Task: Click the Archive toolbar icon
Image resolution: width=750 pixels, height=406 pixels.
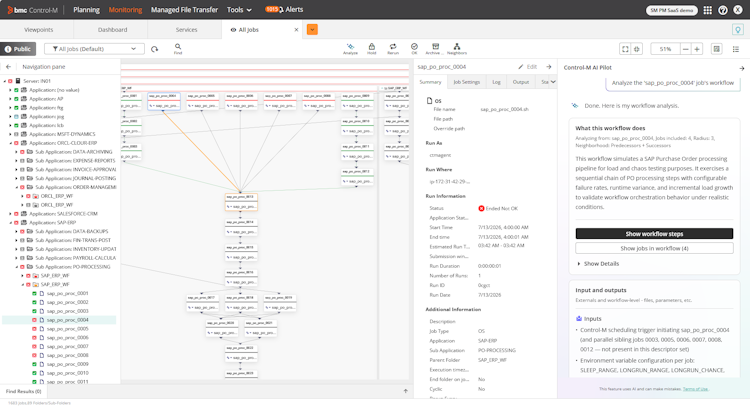Action: (x=435, y=48)
